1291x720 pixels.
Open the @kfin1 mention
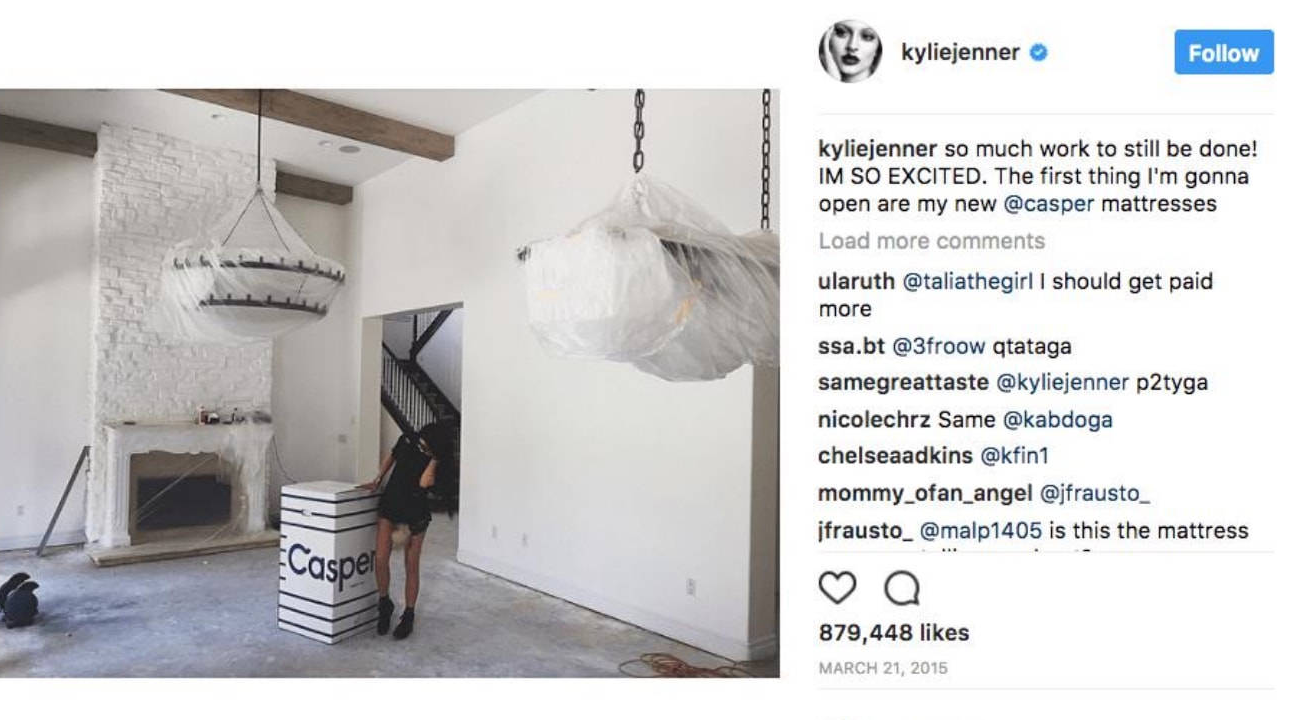click(x=1014, y=456)
